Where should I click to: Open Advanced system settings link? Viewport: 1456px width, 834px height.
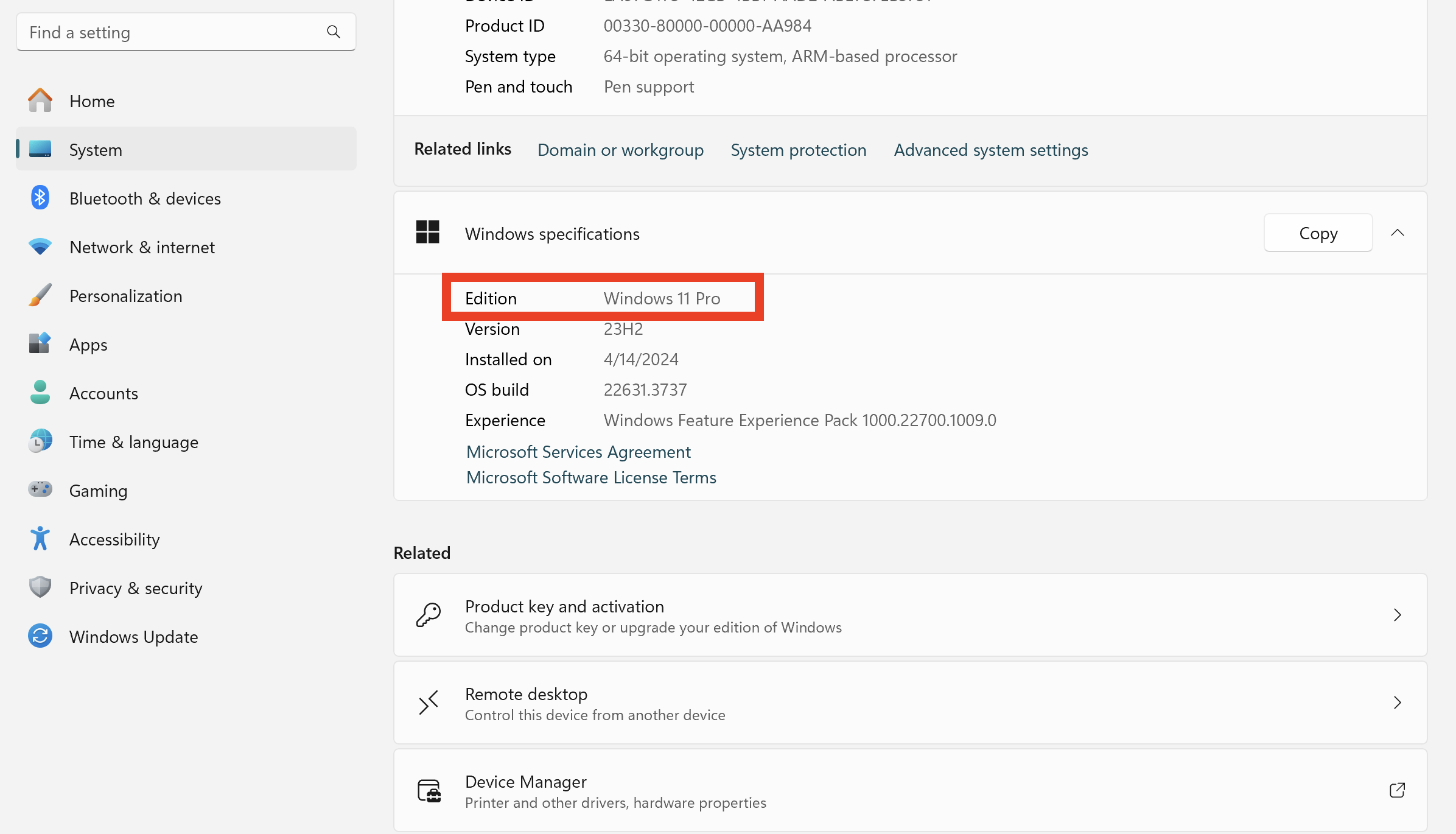click(990, 150)
